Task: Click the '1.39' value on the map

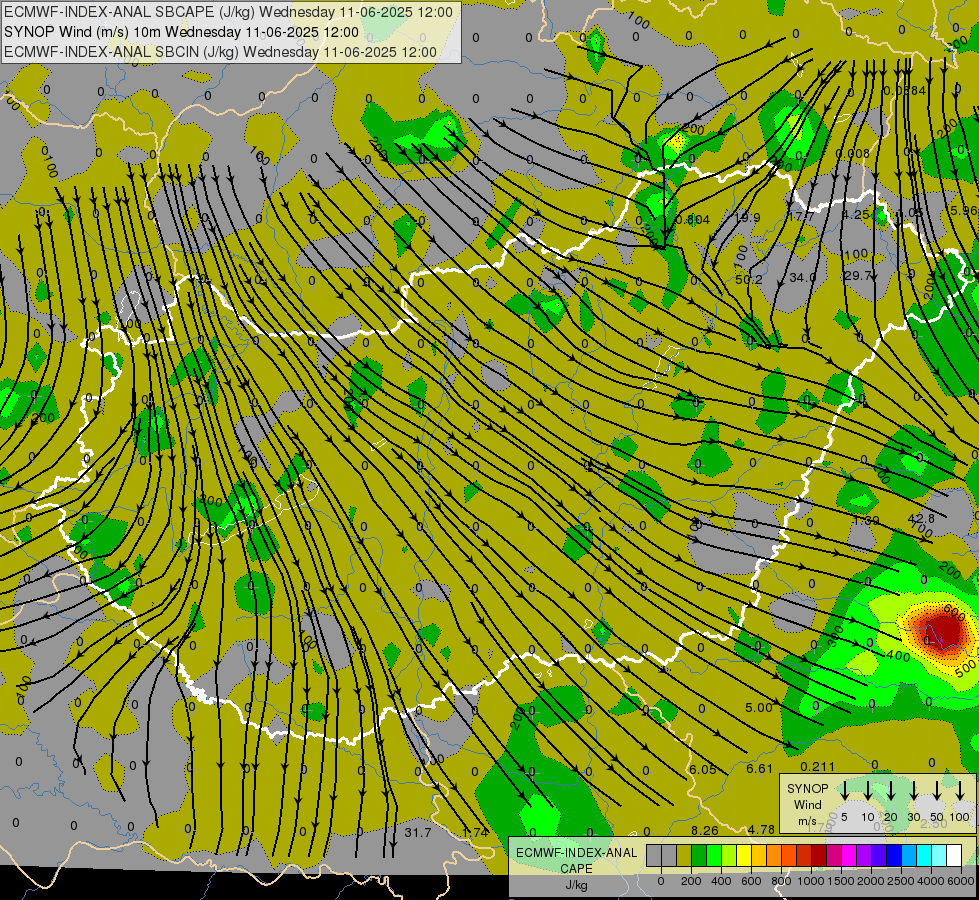Action: [866, 520]
